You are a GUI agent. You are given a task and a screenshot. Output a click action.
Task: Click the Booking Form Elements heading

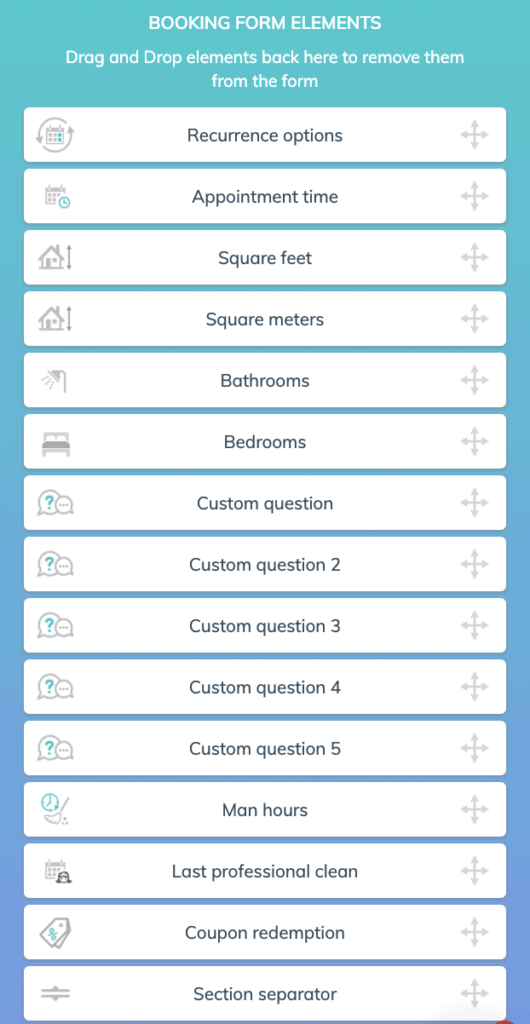pyautogui.click(x=265, y=23)
